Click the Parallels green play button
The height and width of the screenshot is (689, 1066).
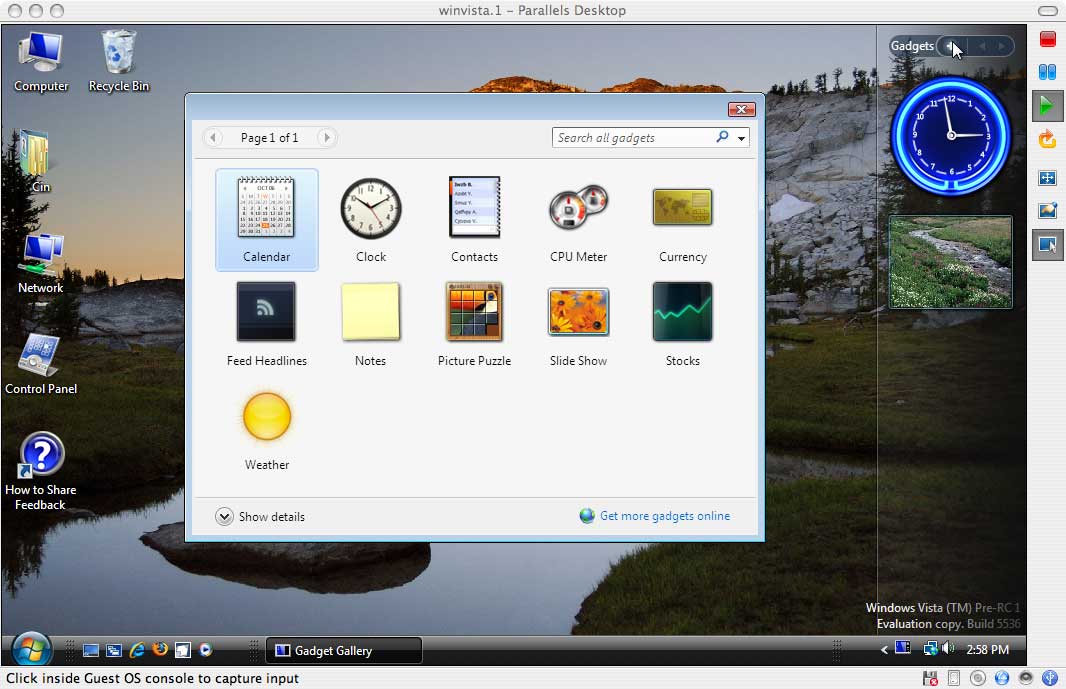pyautogui.click(x=1048, y=105)
